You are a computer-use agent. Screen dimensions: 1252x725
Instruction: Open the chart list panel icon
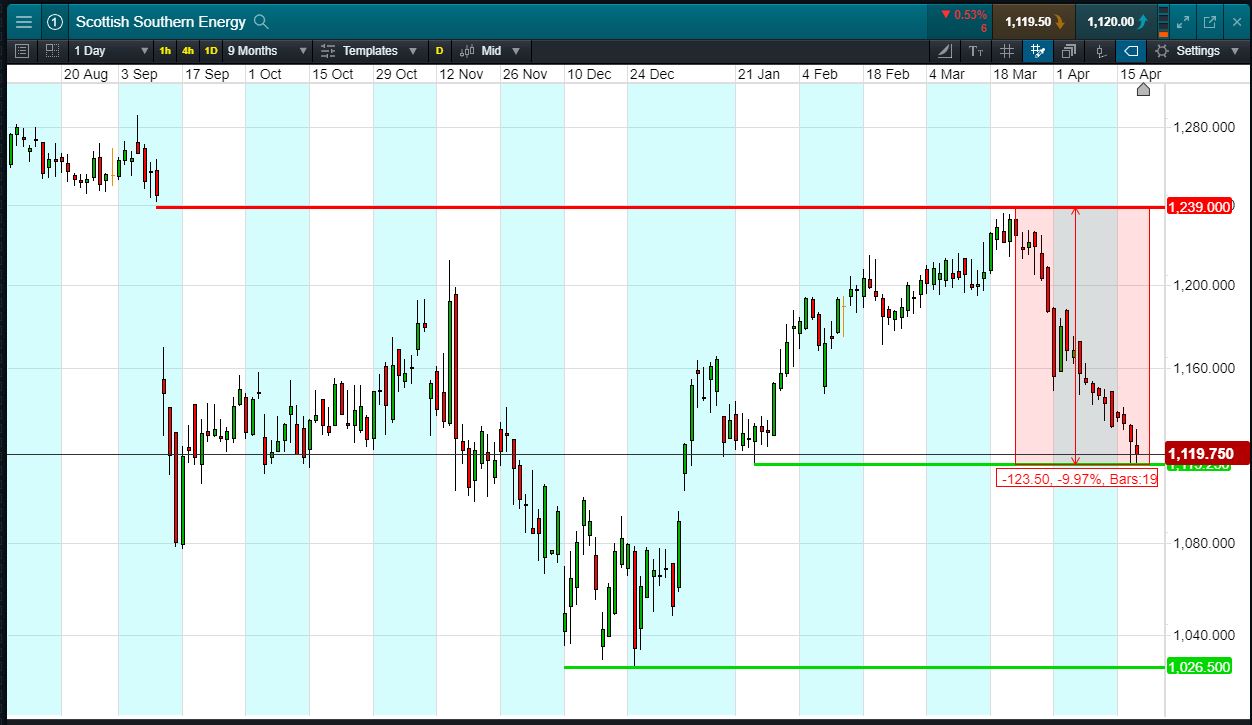[22, 50]
